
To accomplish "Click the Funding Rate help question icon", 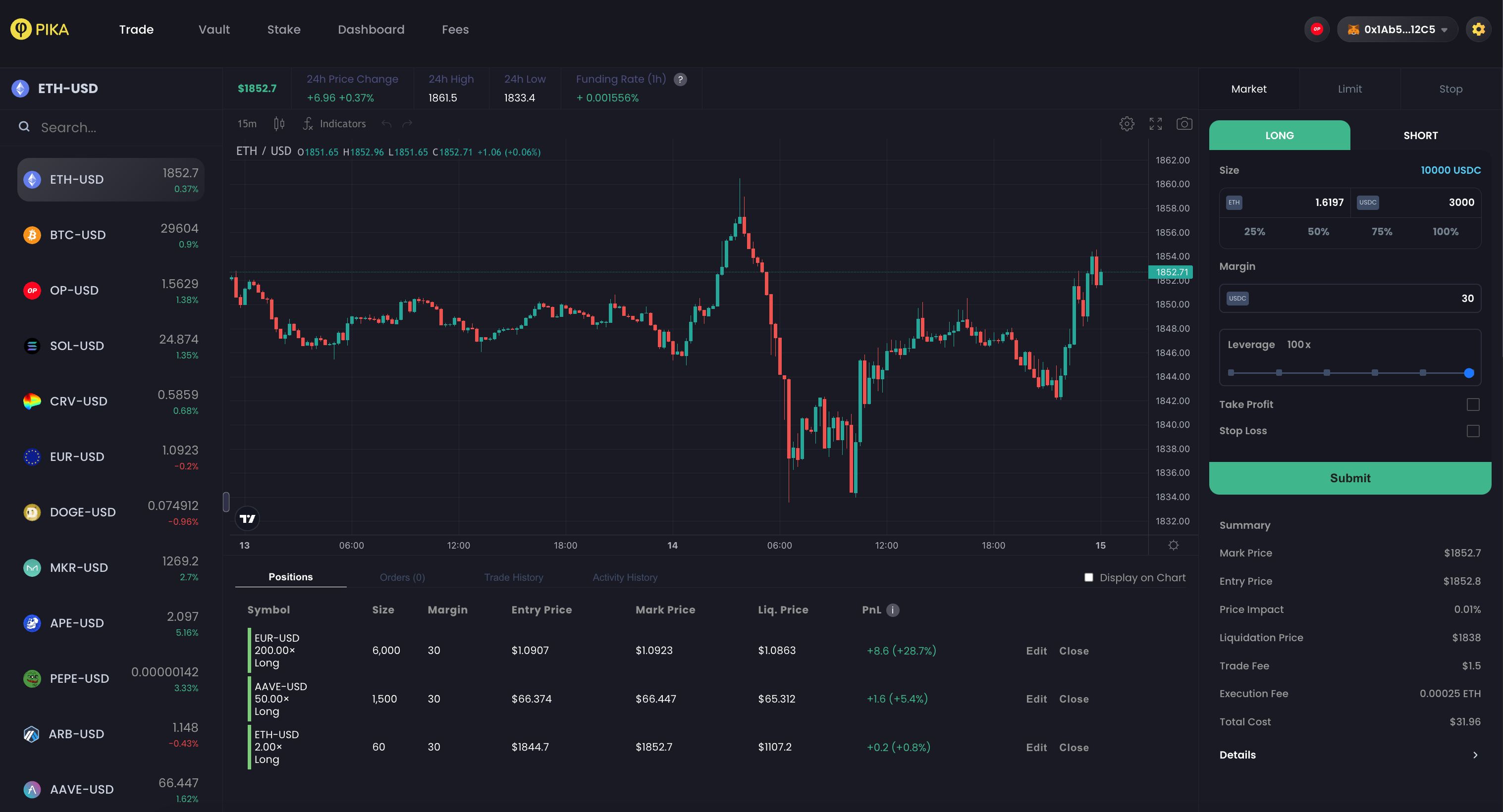I will (x=680, y=79).
